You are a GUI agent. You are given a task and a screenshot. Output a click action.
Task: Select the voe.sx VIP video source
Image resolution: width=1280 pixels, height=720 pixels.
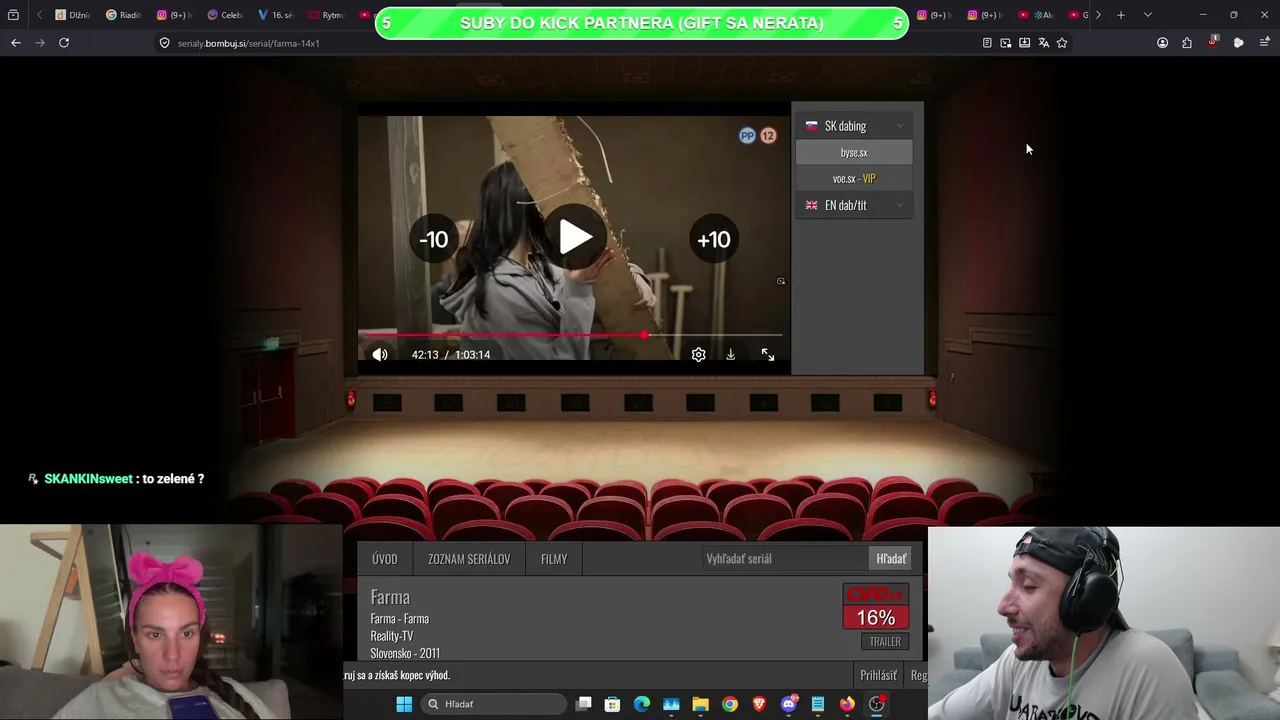click(x=854, y=179)
